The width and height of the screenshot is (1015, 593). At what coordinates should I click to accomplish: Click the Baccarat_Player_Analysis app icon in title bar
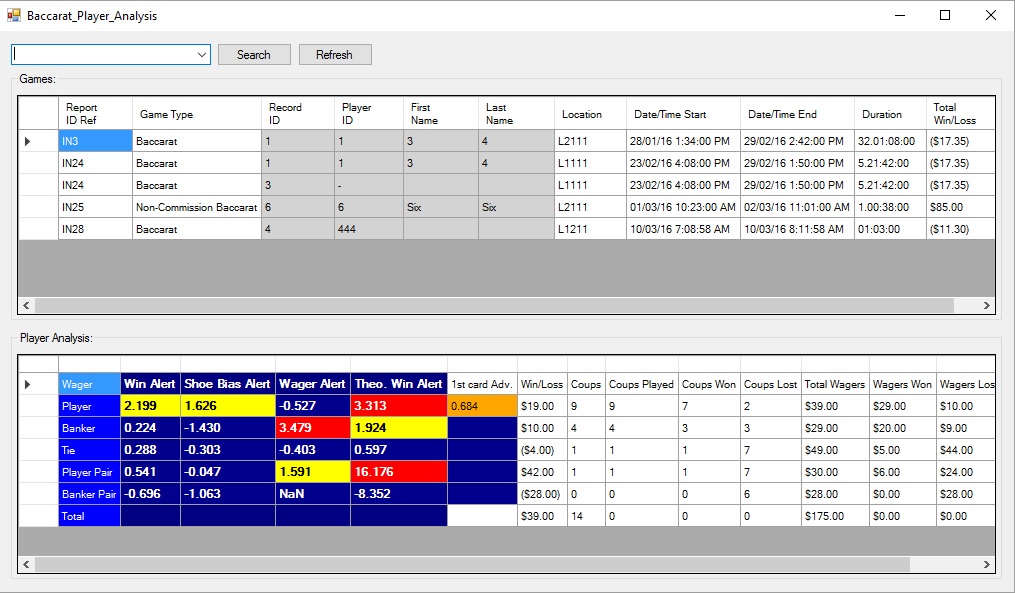[14, 16]
